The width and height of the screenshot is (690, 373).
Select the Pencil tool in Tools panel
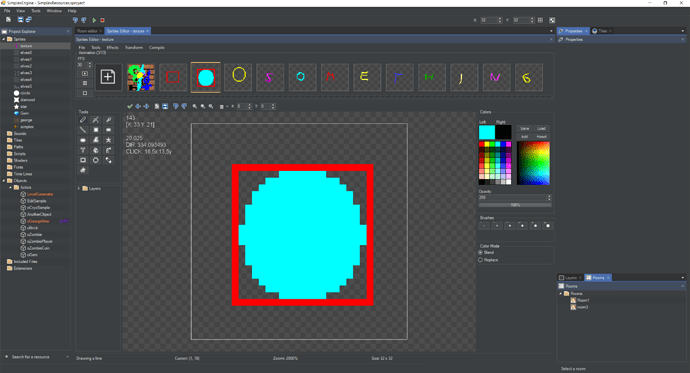tap(83, 120)
